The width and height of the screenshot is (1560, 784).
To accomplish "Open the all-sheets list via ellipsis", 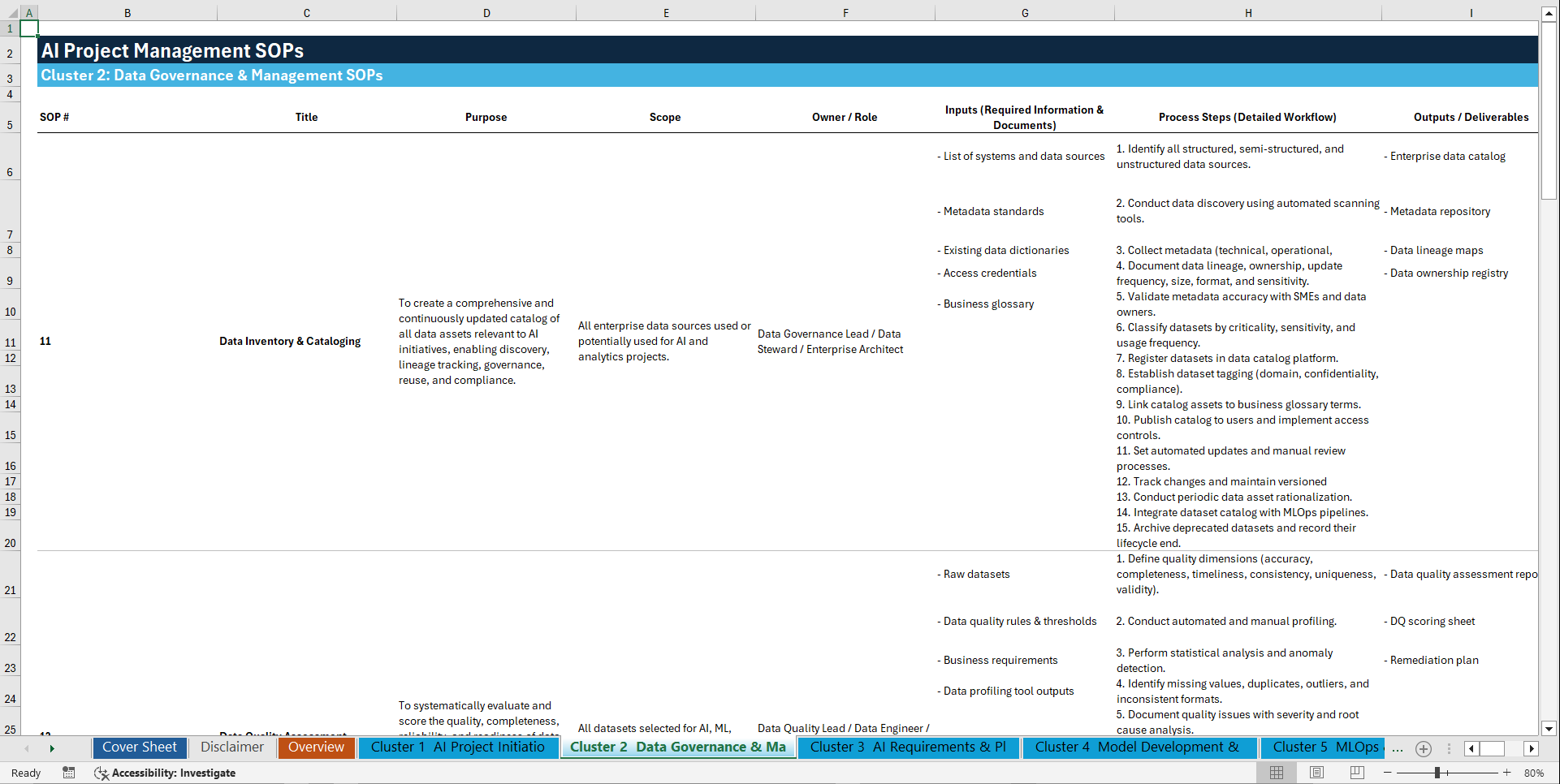I will [x=1398, y=748].
